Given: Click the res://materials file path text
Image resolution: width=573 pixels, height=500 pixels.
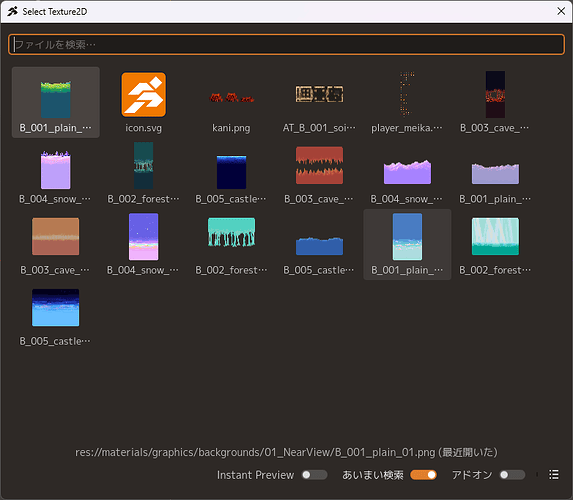Looking at the screenshot, I should point(286,452).
